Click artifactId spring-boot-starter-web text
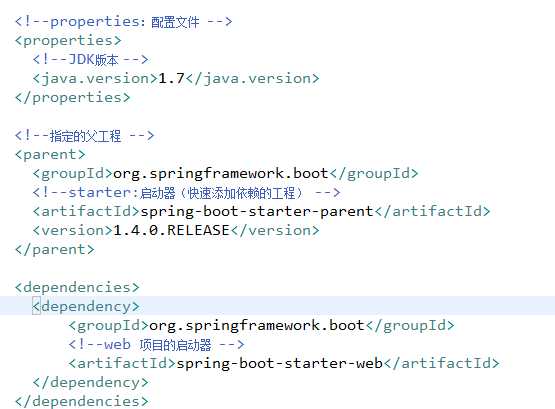This screenshot has width=555, height=409. [x=280, y=363]
